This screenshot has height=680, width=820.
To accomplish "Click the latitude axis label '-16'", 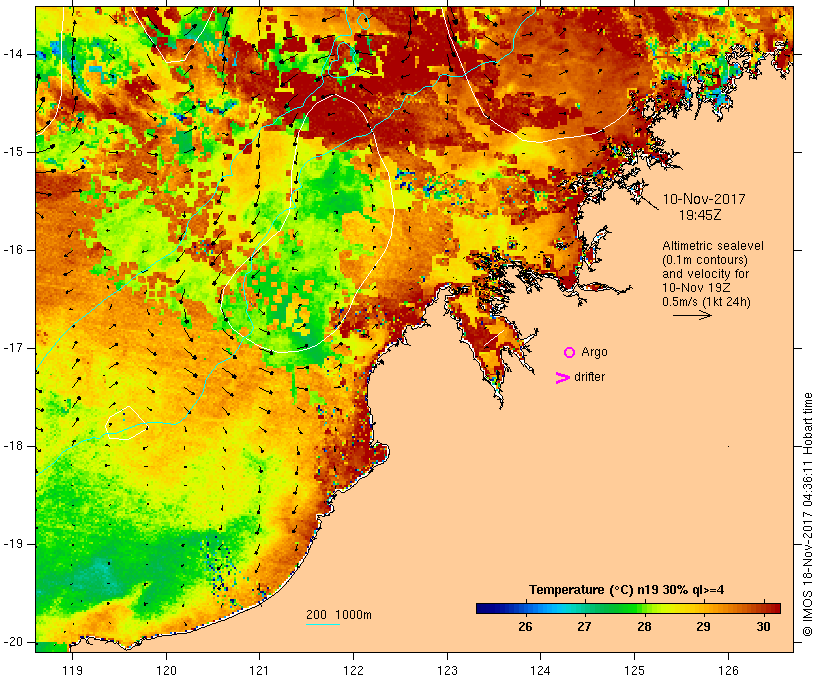I will click(x=13, y=250).
